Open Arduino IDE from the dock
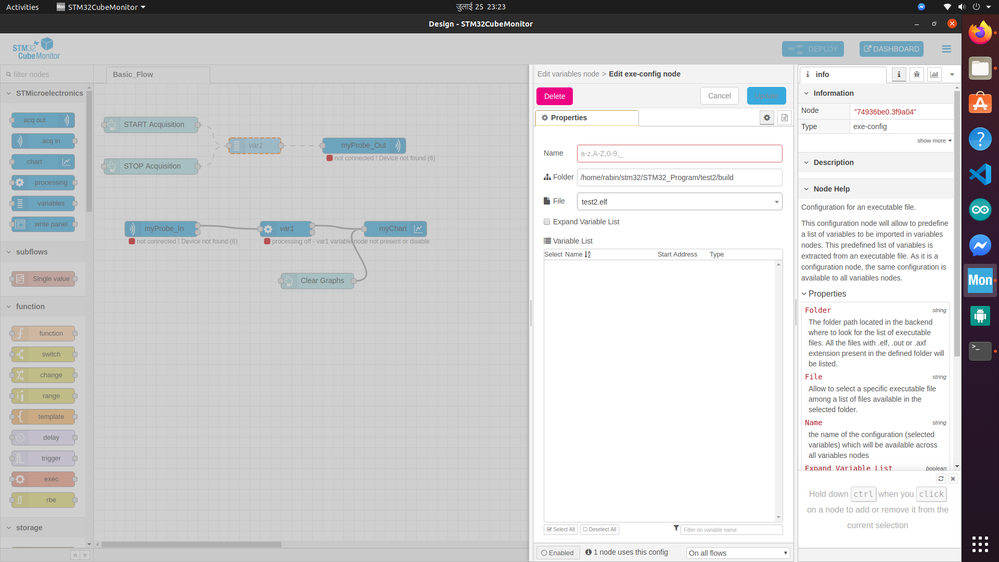999x562 pixels. point(980,210)
